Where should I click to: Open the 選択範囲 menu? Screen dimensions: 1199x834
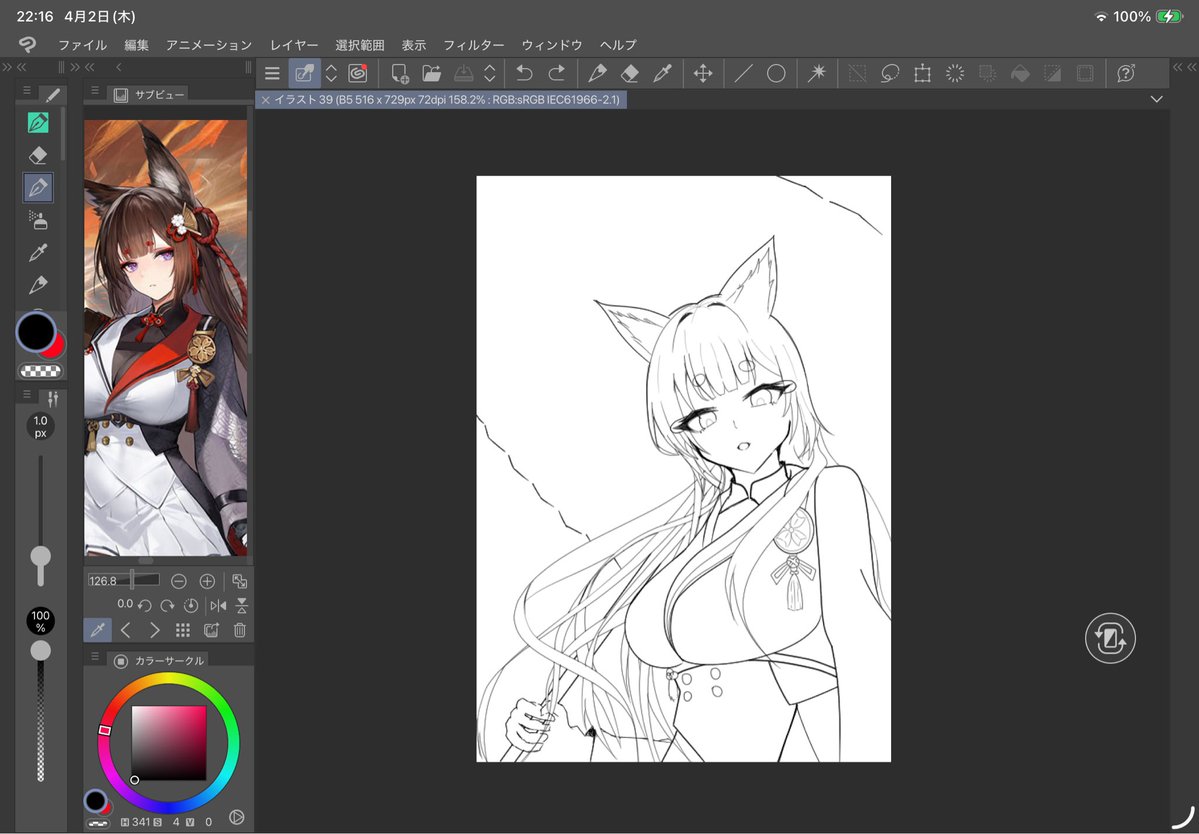[359, 45]
